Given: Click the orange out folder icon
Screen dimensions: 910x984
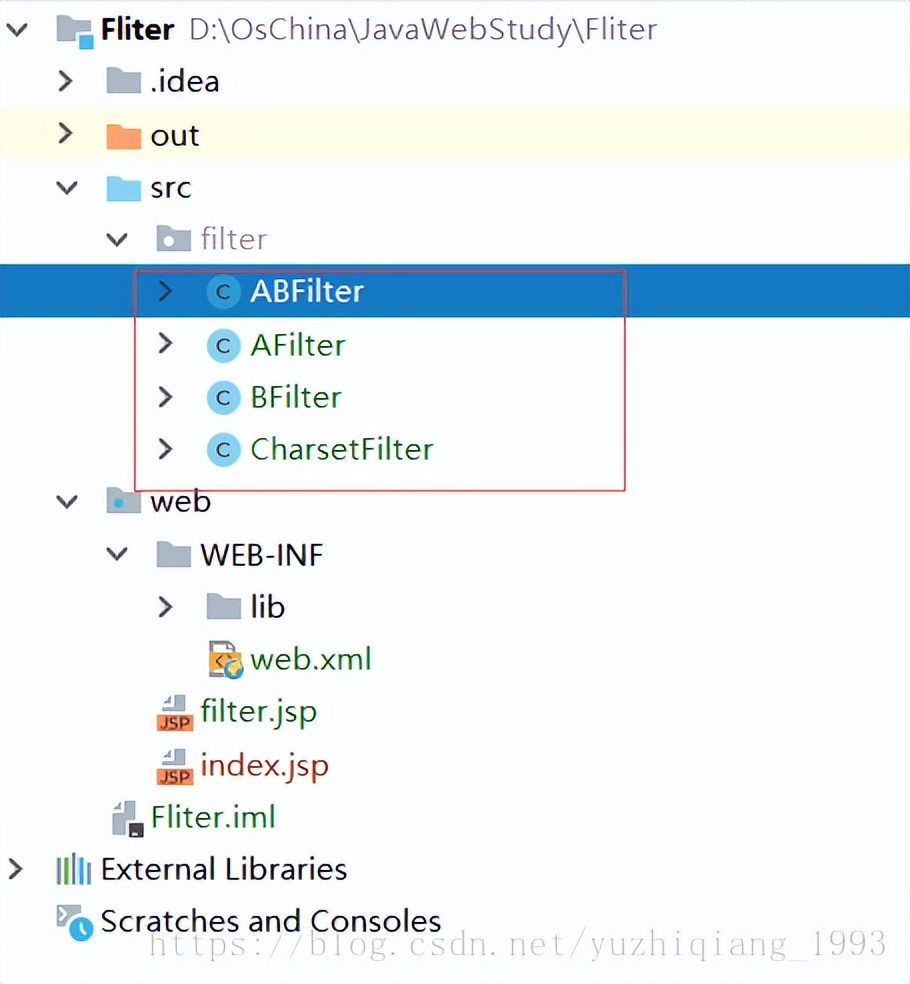Looking at the screenshot, I should pos(123,136).
